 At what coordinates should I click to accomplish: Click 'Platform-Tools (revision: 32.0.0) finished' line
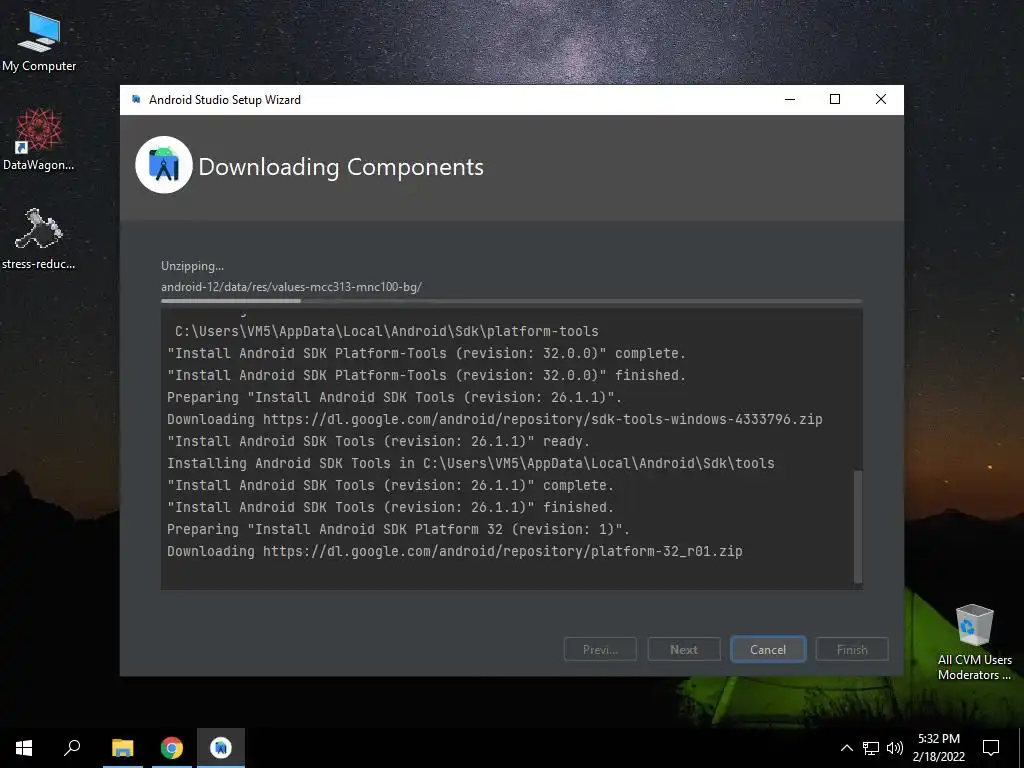coord(426,376)
